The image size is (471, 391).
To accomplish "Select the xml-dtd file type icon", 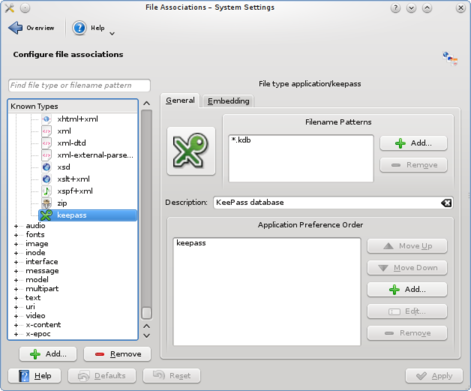I will point(47,143).
